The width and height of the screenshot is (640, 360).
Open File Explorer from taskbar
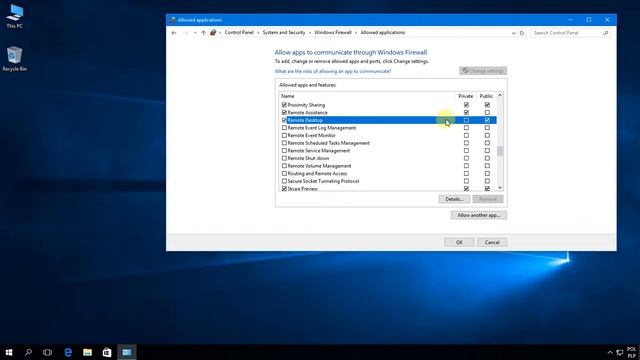click(87, 352)
